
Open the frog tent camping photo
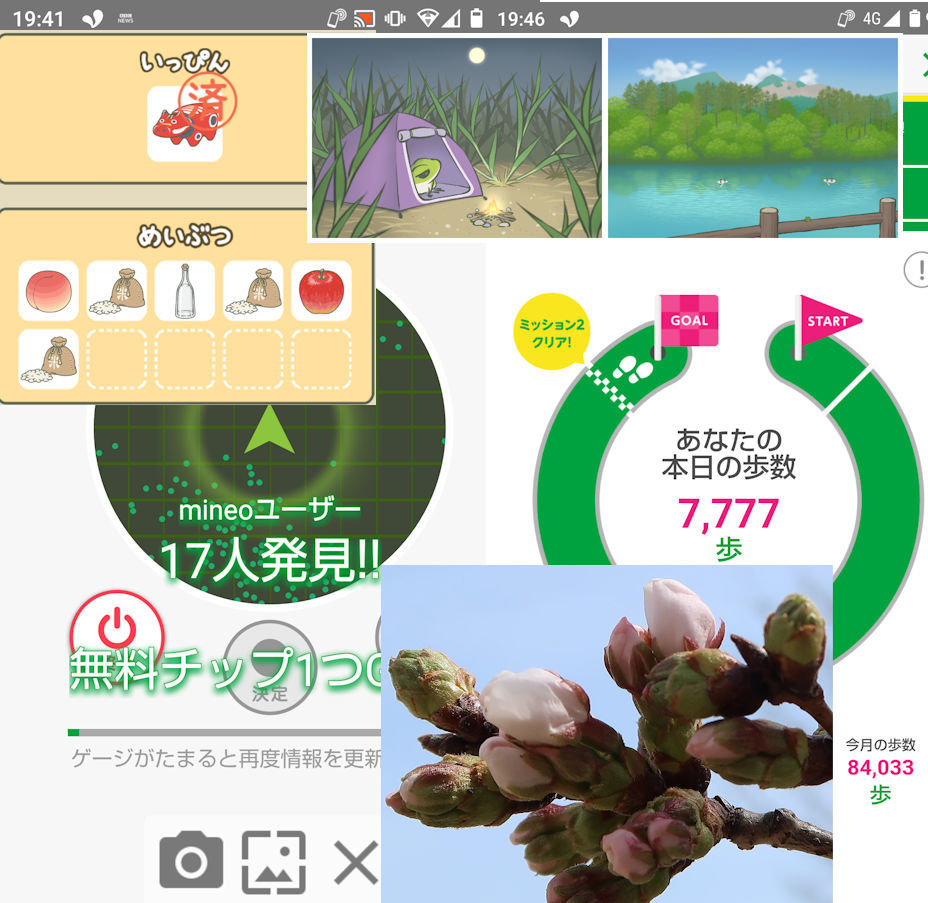tap(457, 138)
